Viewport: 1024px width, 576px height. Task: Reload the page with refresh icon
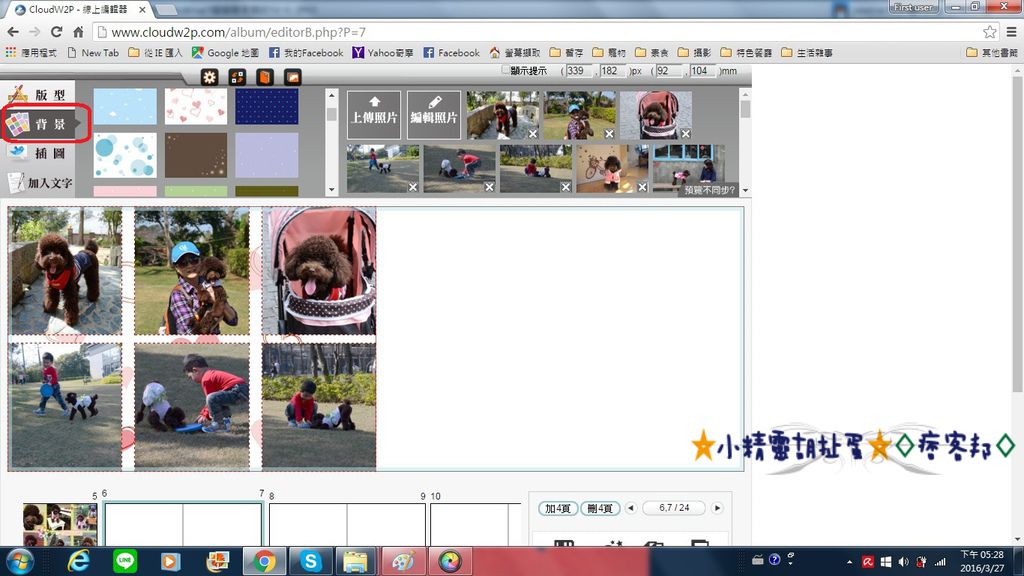pos(57,32)
